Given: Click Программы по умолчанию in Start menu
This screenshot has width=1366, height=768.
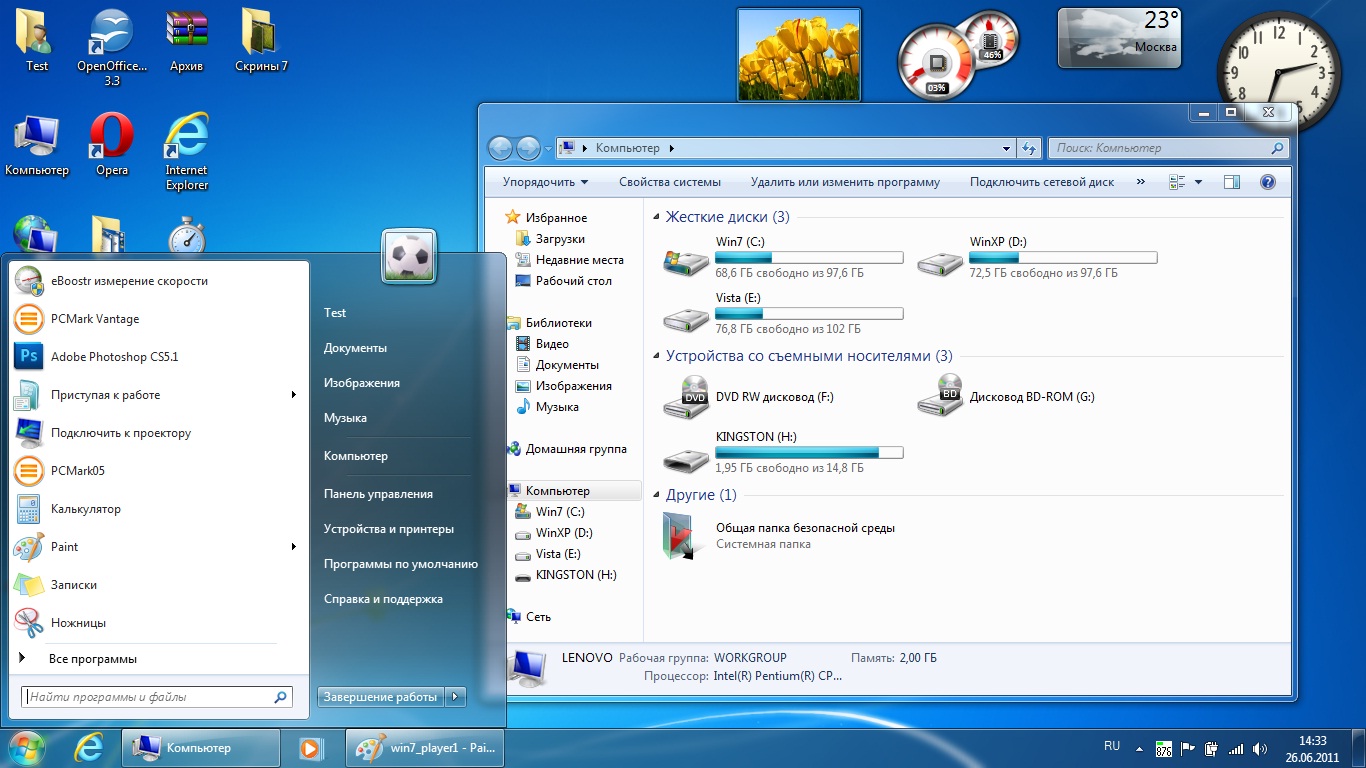Looking at the screenshot, I should click(x=400, y=564).
